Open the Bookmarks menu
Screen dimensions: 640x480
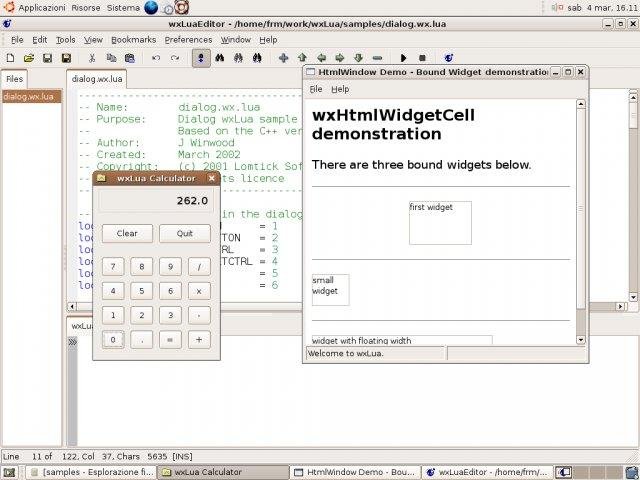coord(133,40)
